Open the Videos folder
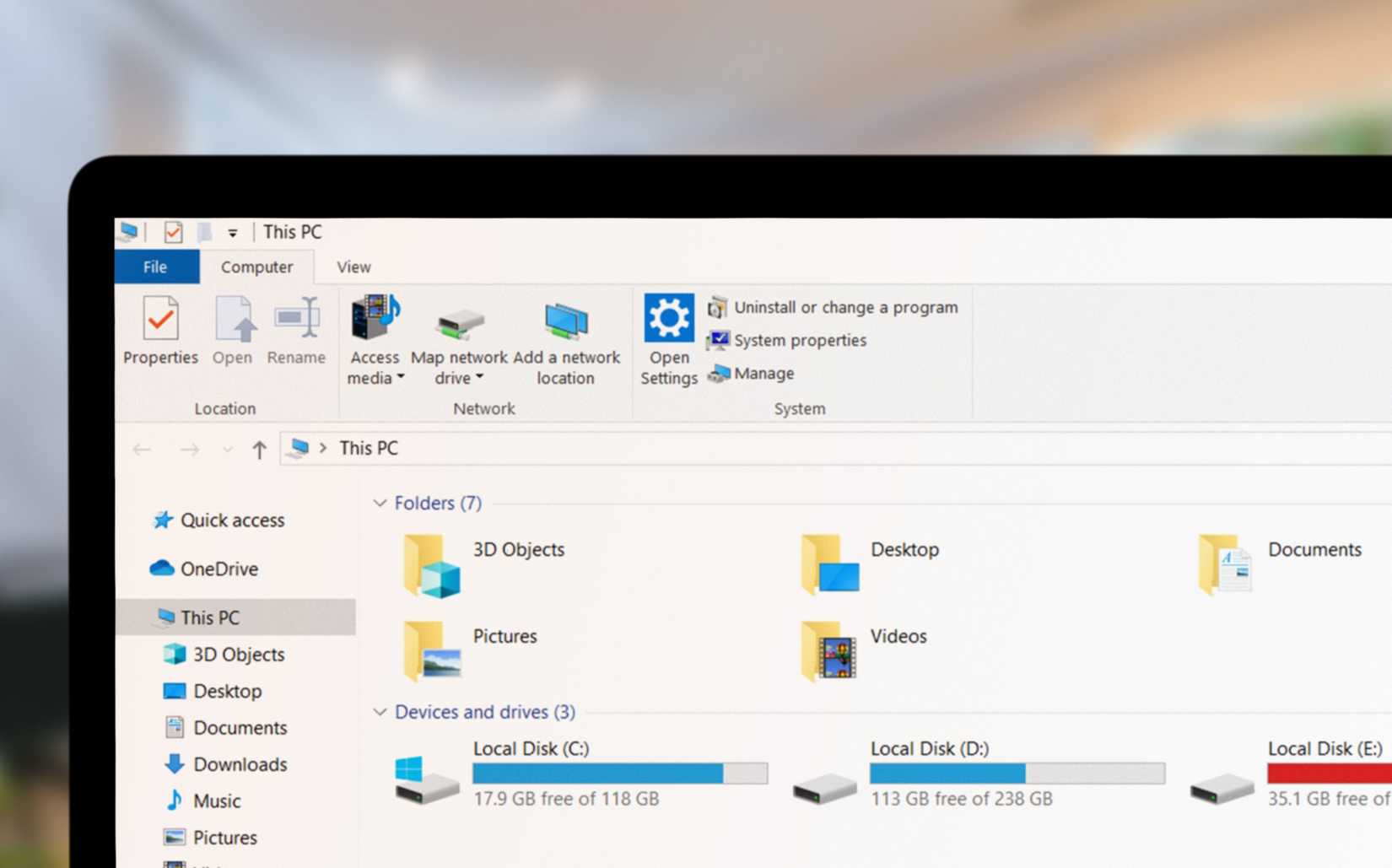The width and height of the screenshot is (1392, 868). point(898,636)
